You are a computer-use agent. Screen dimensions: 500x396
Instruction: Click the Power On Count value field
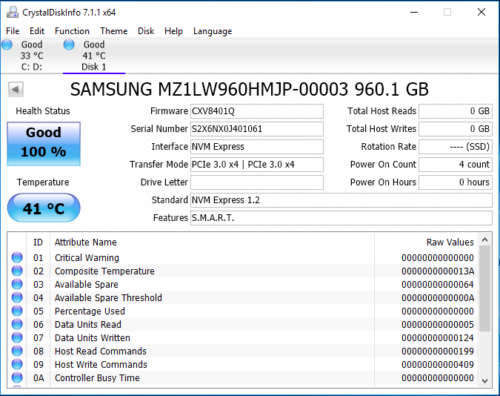(455, 165)
